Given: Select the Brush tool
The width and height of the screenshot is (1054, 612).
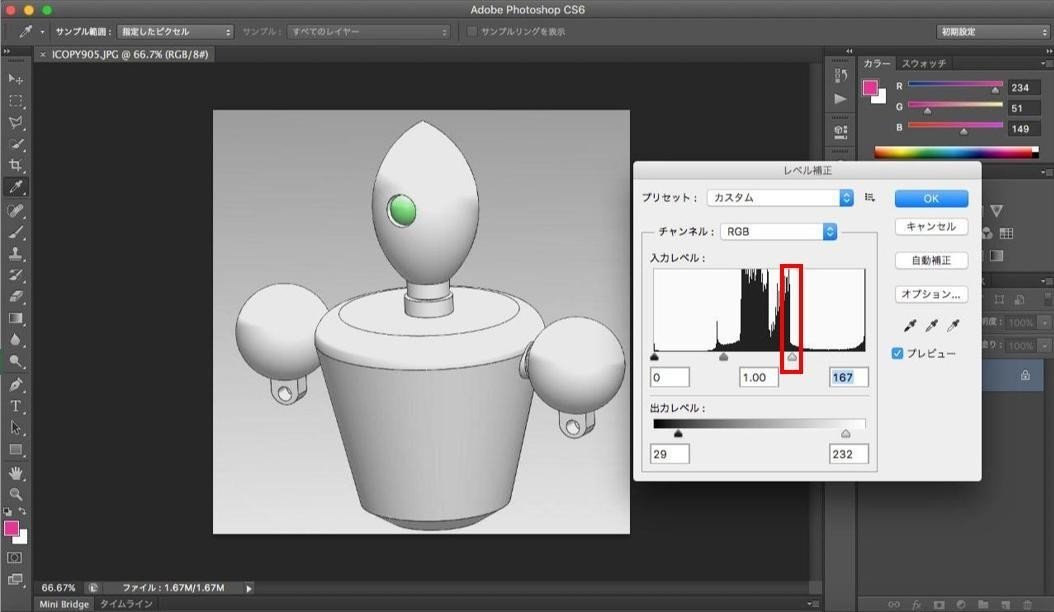Looking at the screenshot, I should pos(14,232).
